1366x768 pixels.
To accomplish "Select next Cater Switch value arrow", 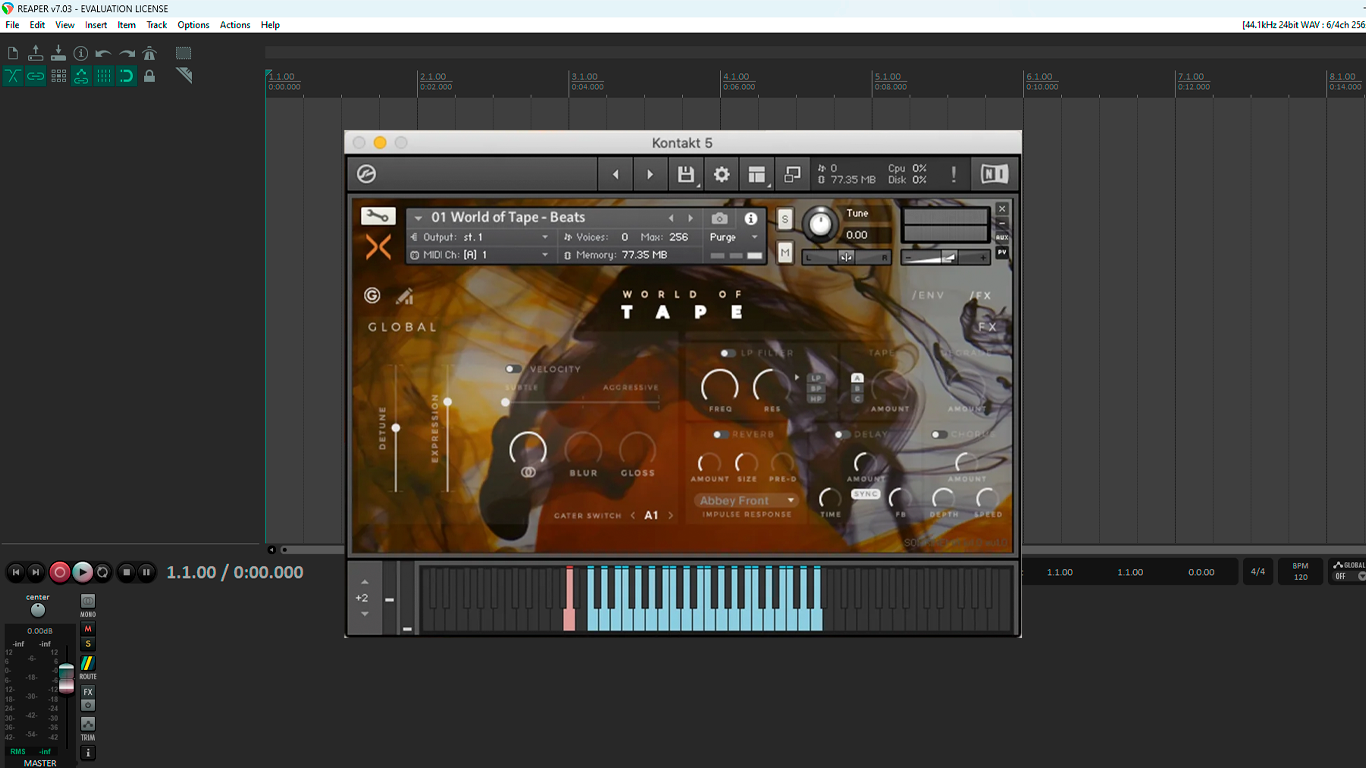I will coord(670,516).
